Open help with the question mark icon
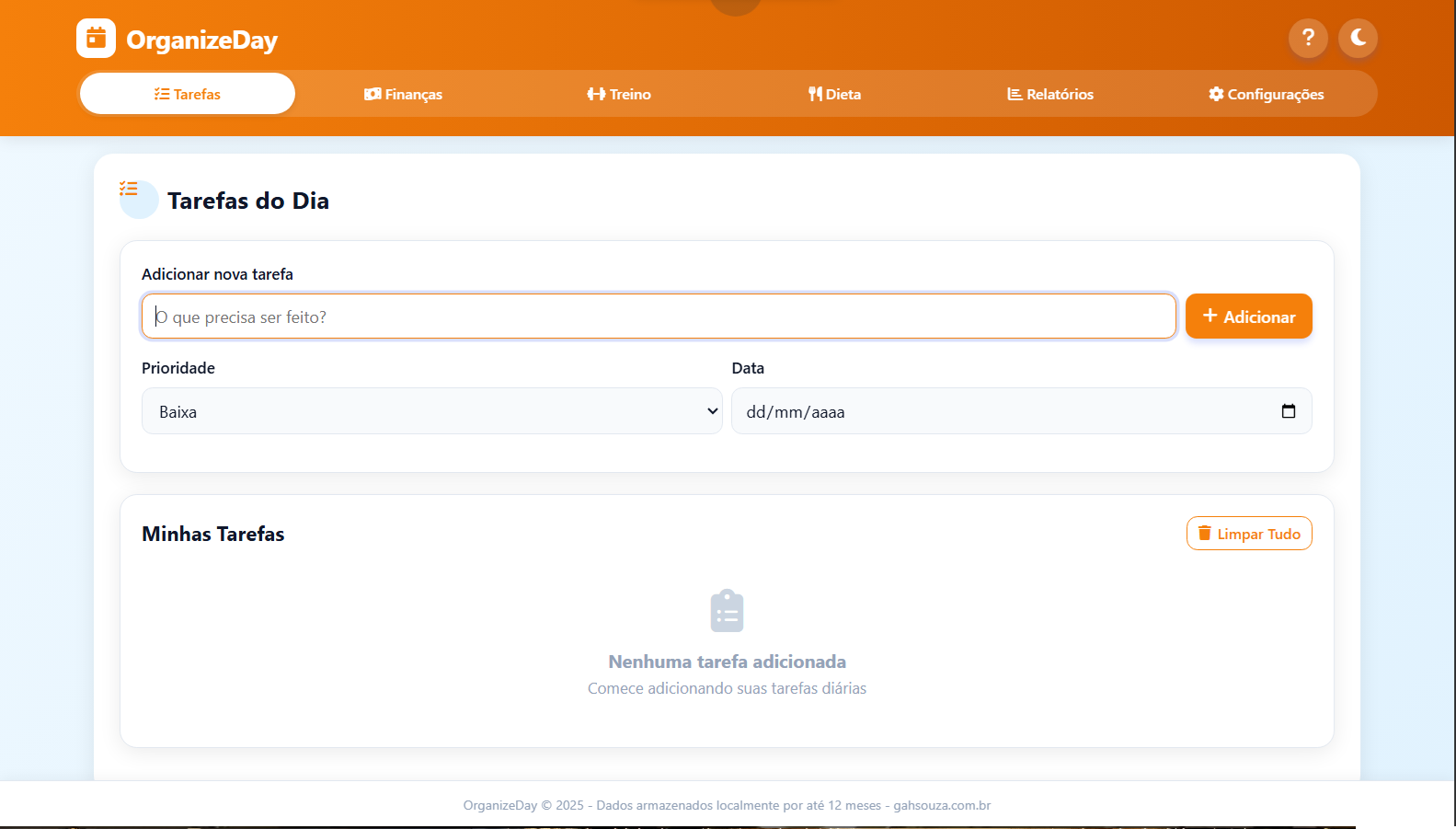The image size is (1456, 829). tap(1308, 39)
